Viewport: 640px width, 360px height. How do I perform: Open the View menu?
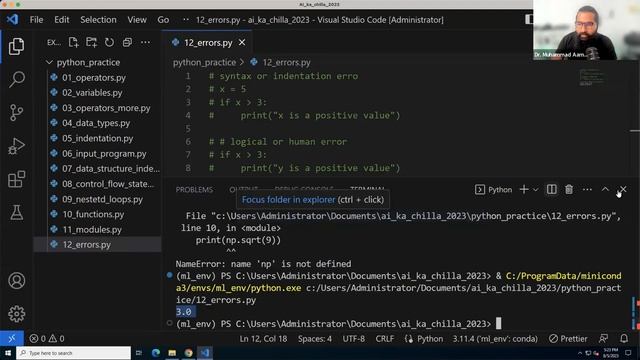point(137,20)
